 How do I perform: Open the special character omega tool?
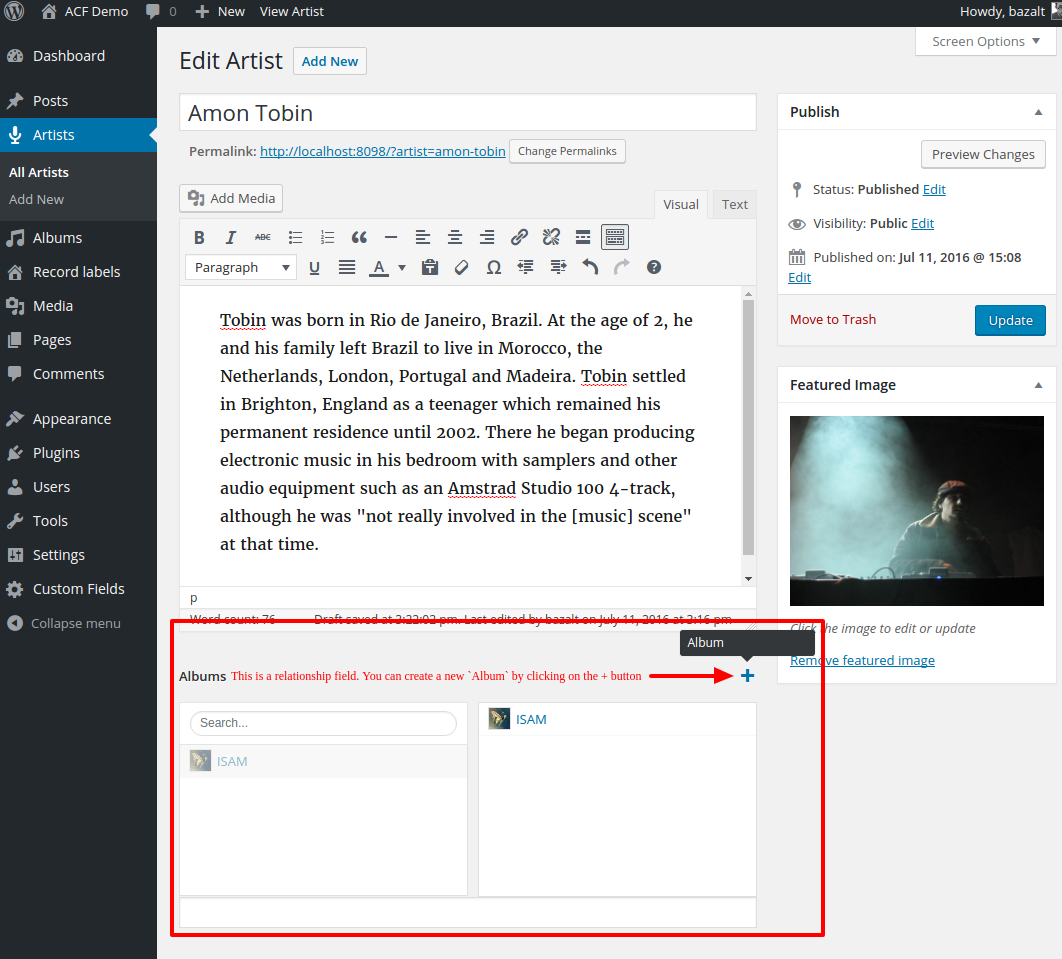(x=494, y=268)
